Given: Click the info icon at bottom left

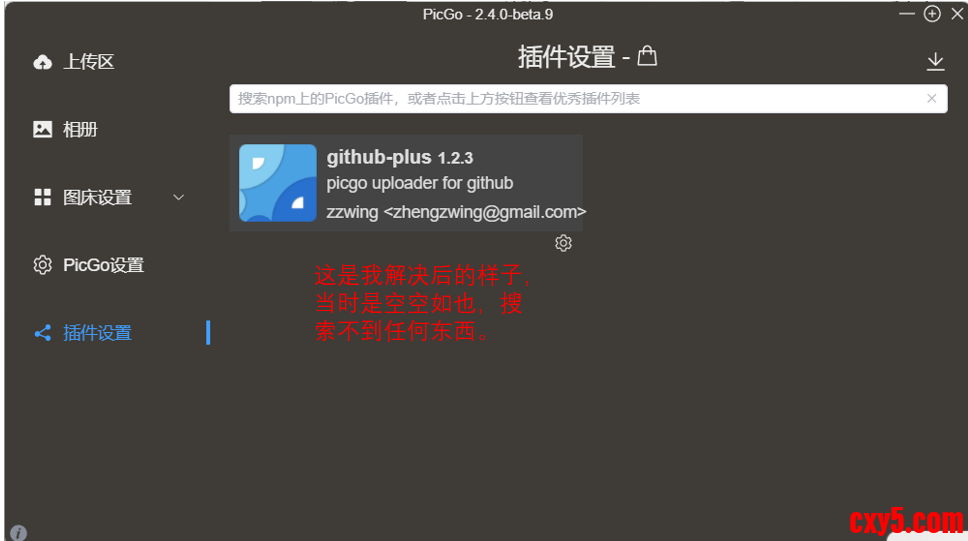Looking at the screenshot, I should pyautogui.click(x=19, y=532).
